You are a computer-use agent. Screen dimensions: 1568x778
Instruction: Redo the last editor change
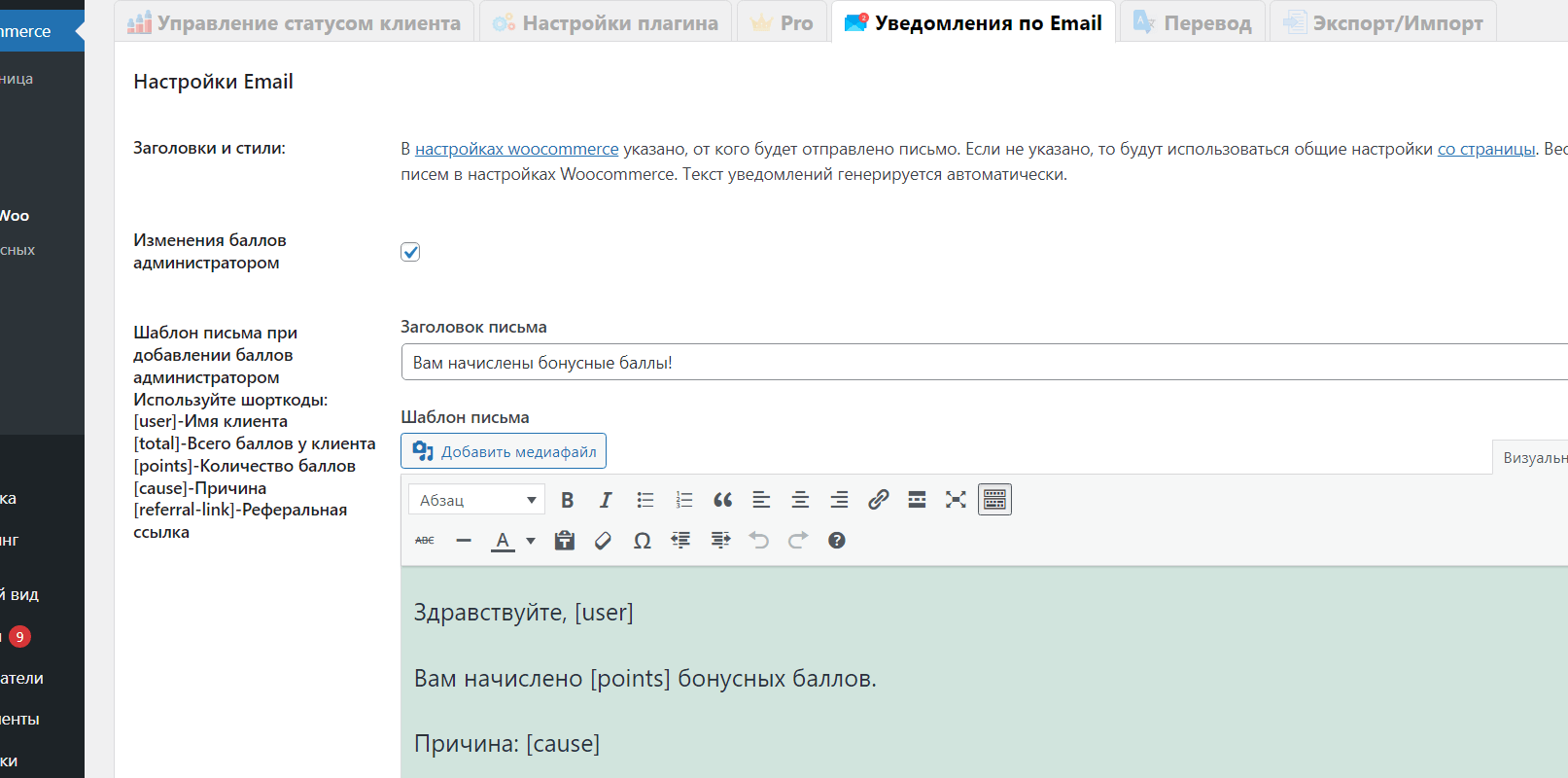(798, 541)
